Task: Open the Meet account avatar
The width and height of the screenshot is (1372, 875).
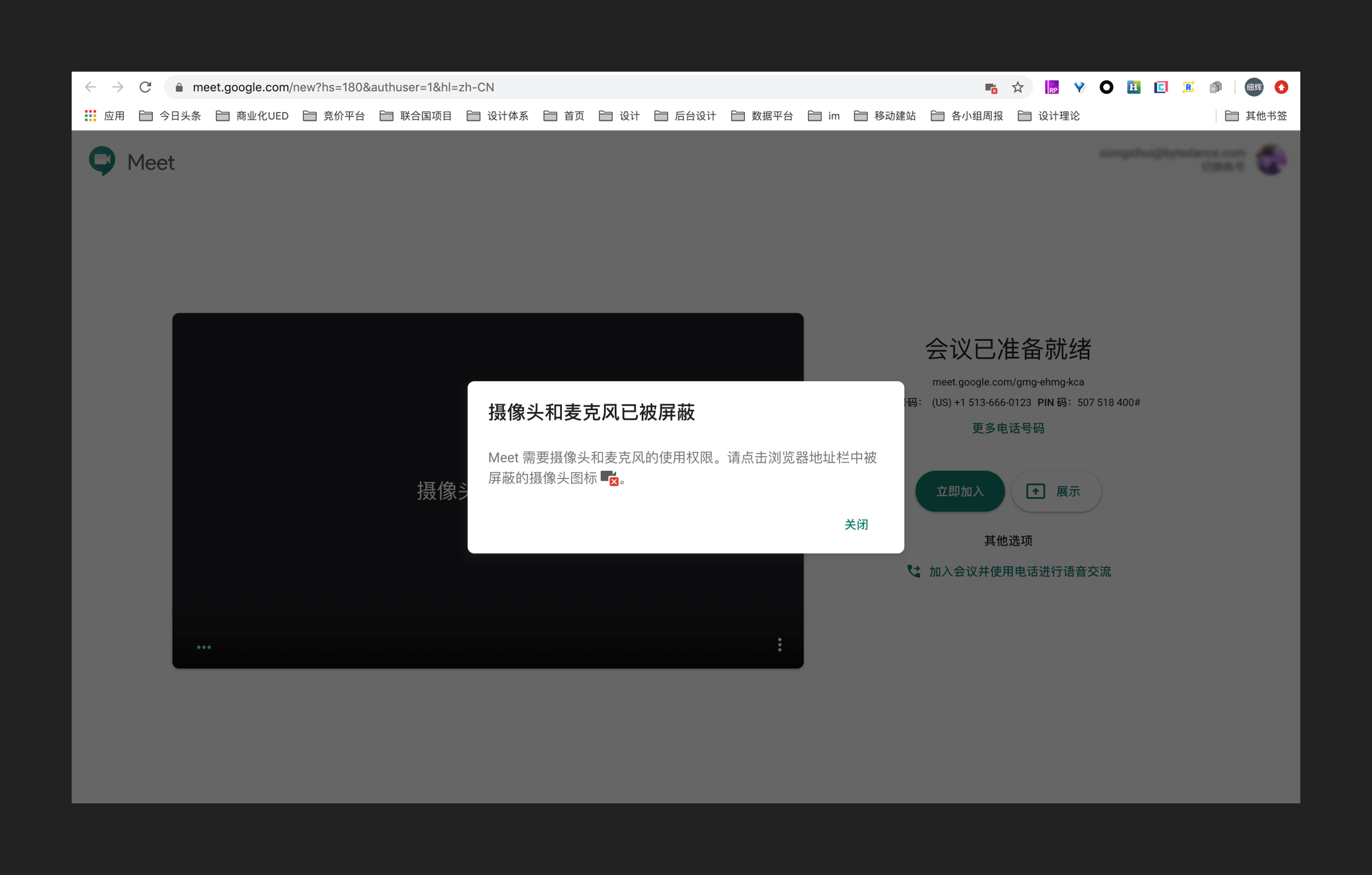Action: click(1271, 160)
